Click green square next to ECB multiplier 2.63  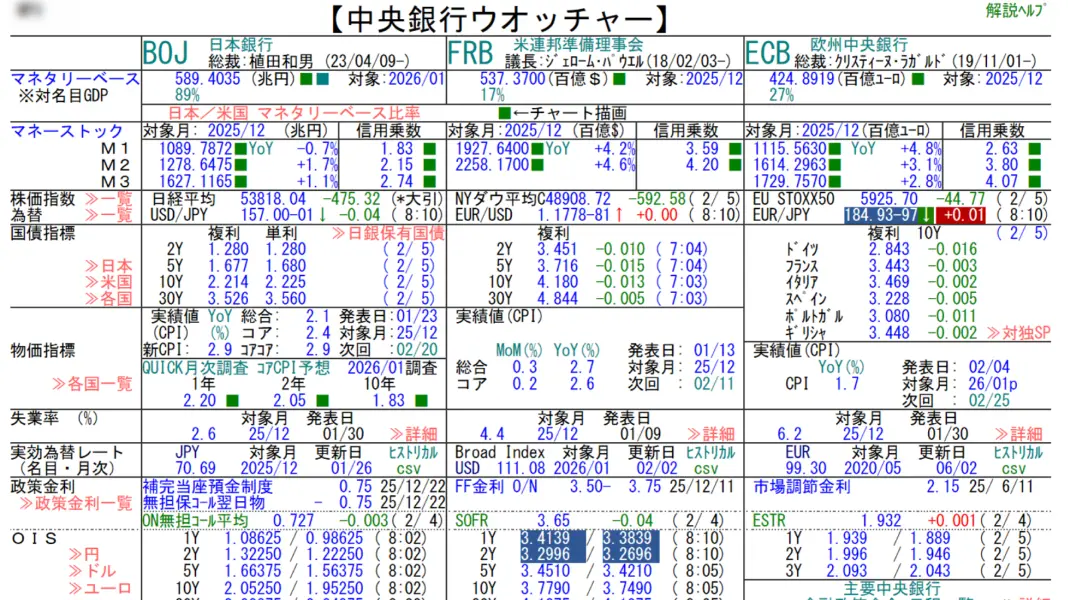(1035, 148)
